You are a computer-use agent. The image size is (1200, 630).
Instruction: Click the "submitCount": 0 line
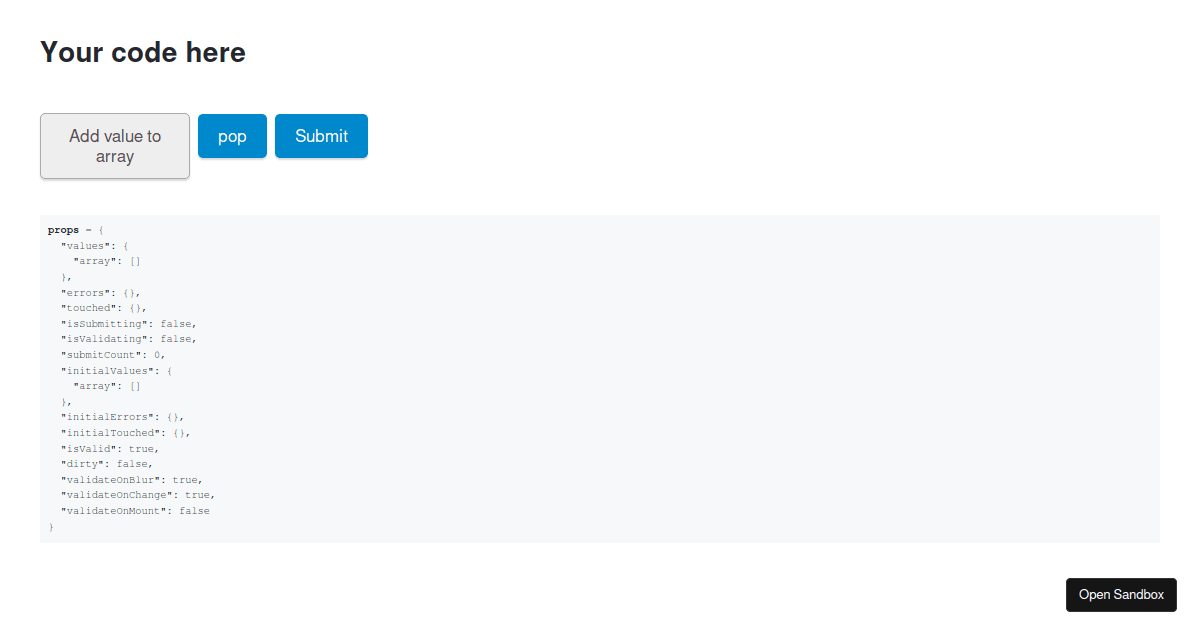113,355
